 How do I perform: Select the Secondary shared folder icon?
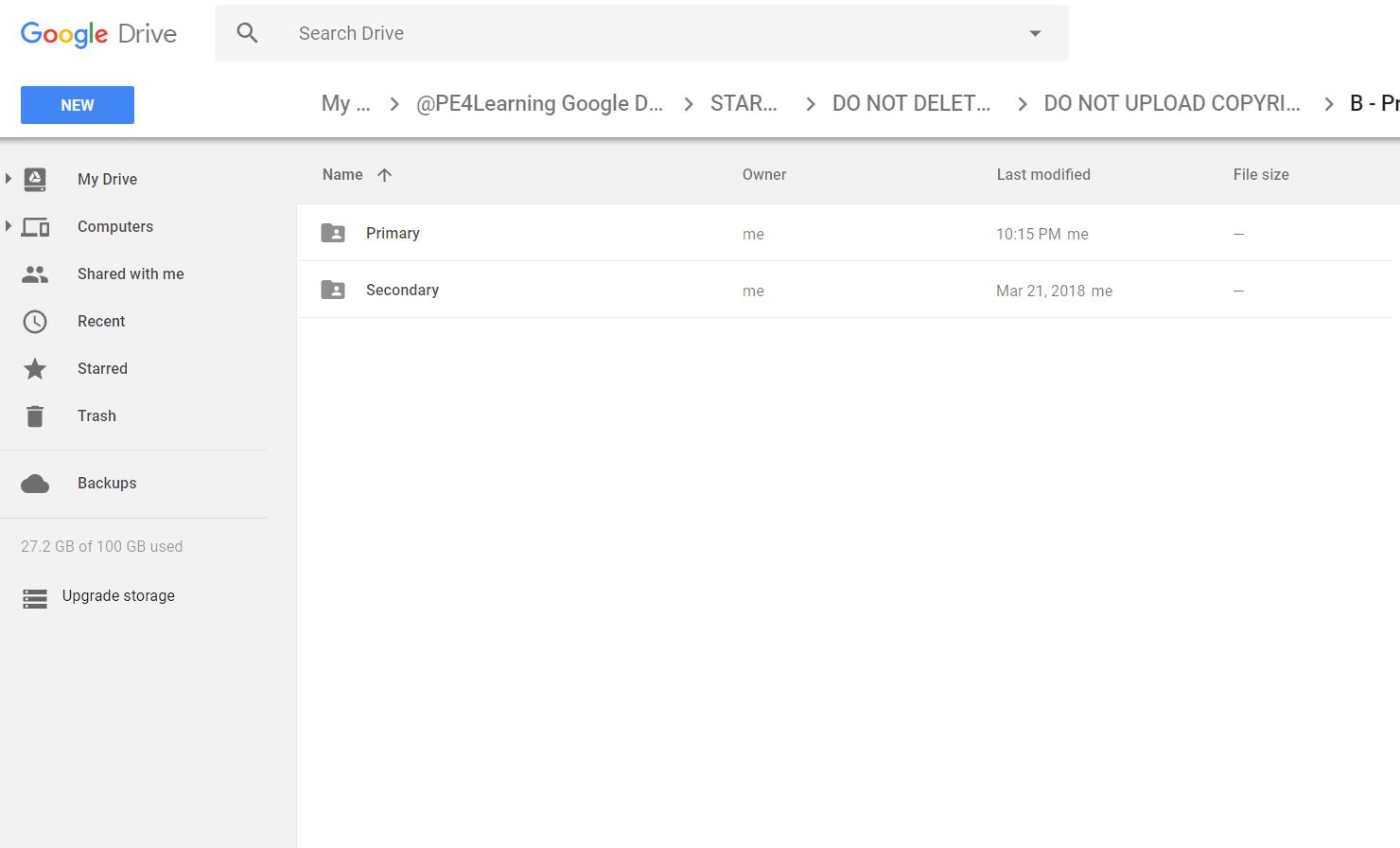point(333,290)
